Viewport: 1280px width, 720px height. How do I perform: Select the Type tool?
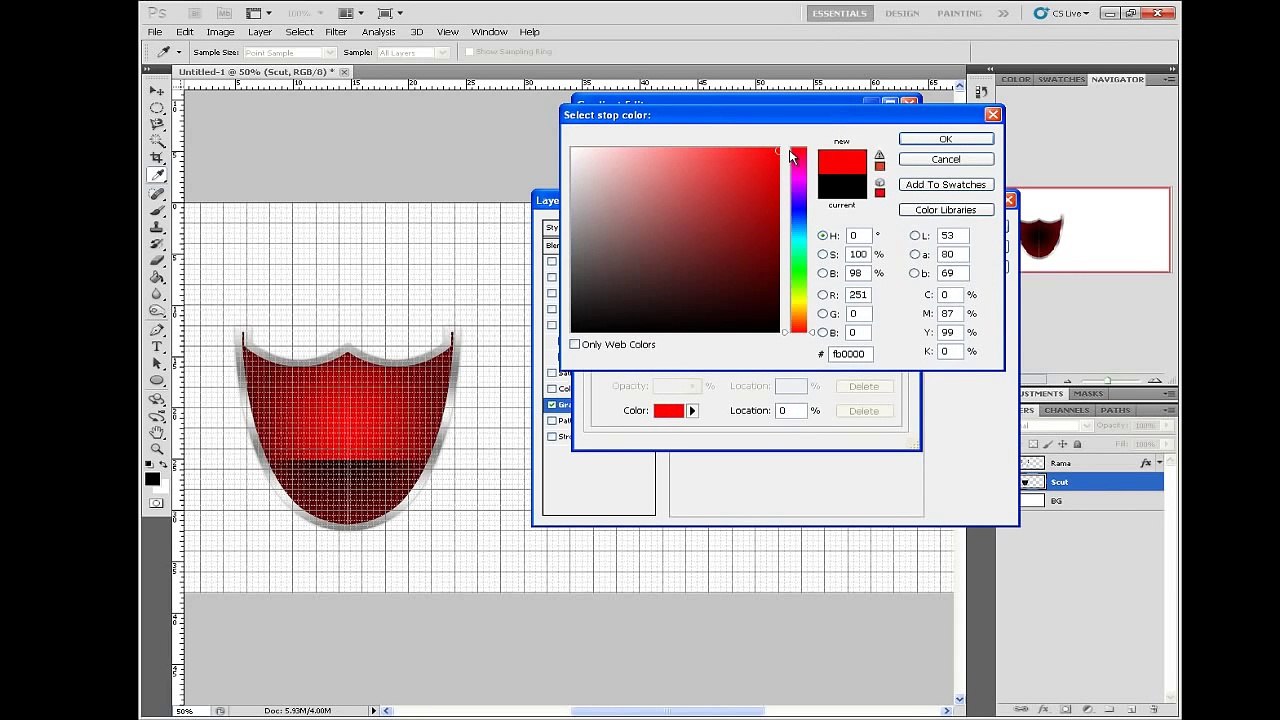click(x=157, y=348)
